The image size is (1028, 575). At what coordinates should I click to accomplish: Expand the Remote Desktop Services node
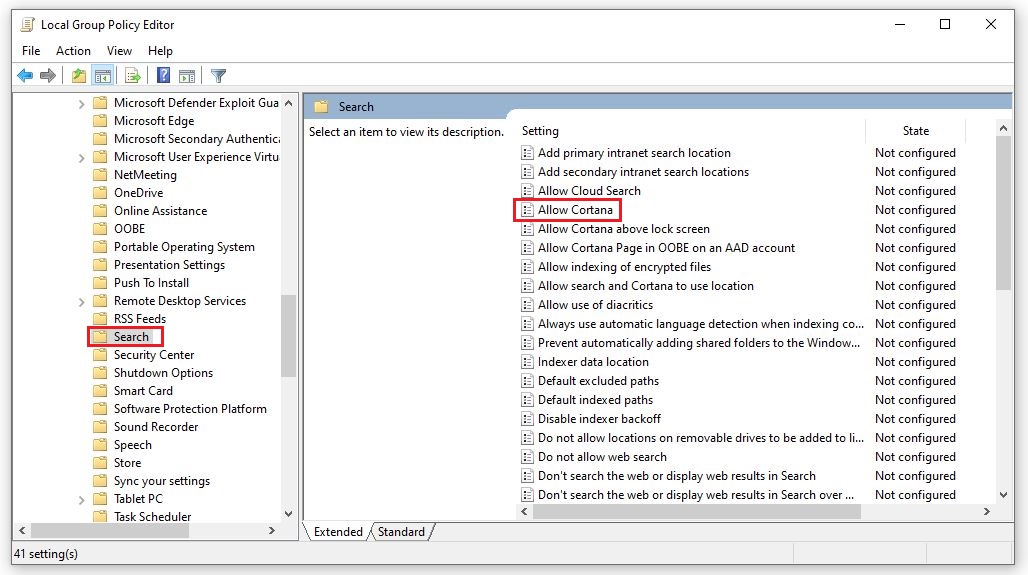click(82, 301)
